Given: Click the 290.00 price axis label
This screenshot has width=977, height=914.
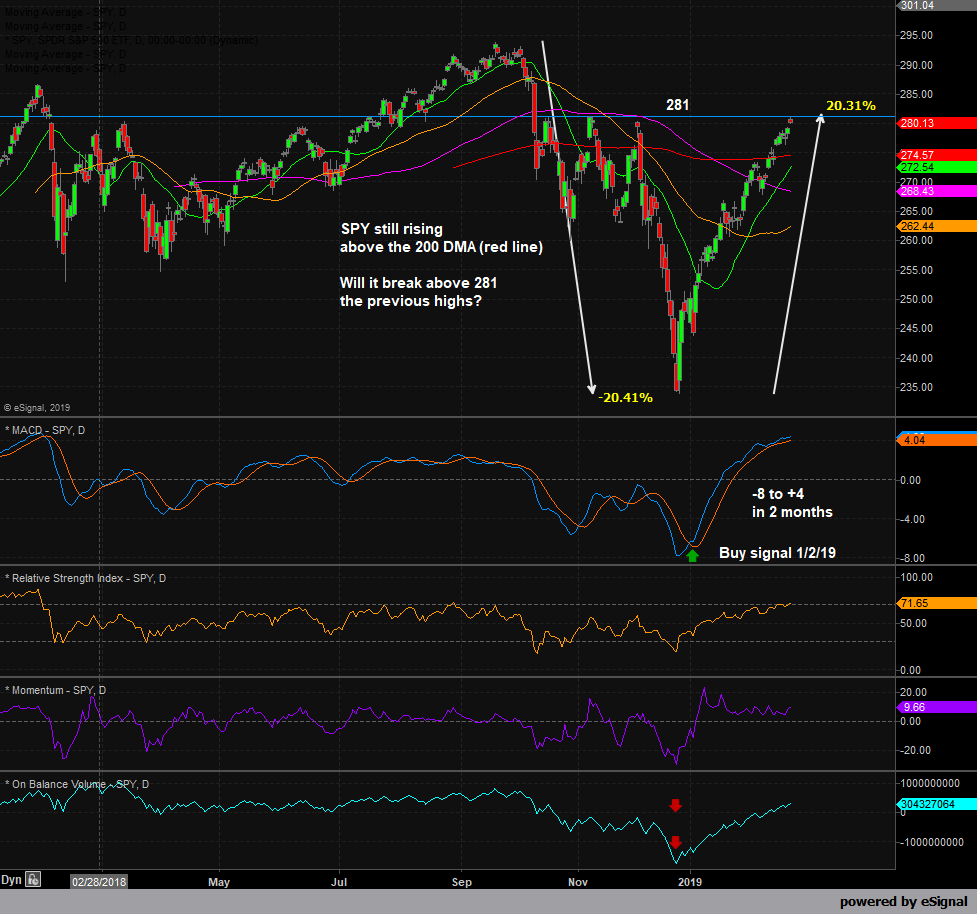Looking at the screenshot, I should [x=916, y=65].
